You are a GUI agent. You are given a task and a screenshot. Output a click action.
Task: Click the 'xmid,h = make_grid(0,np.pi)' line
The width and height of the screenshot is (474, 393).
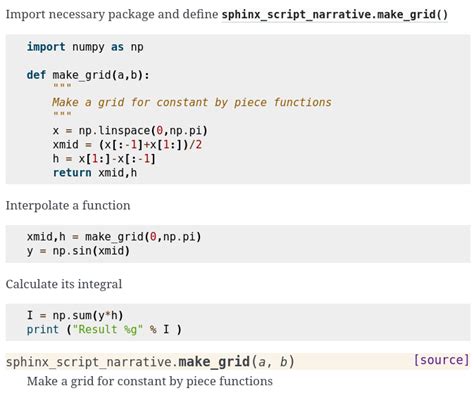pos(114,237)
